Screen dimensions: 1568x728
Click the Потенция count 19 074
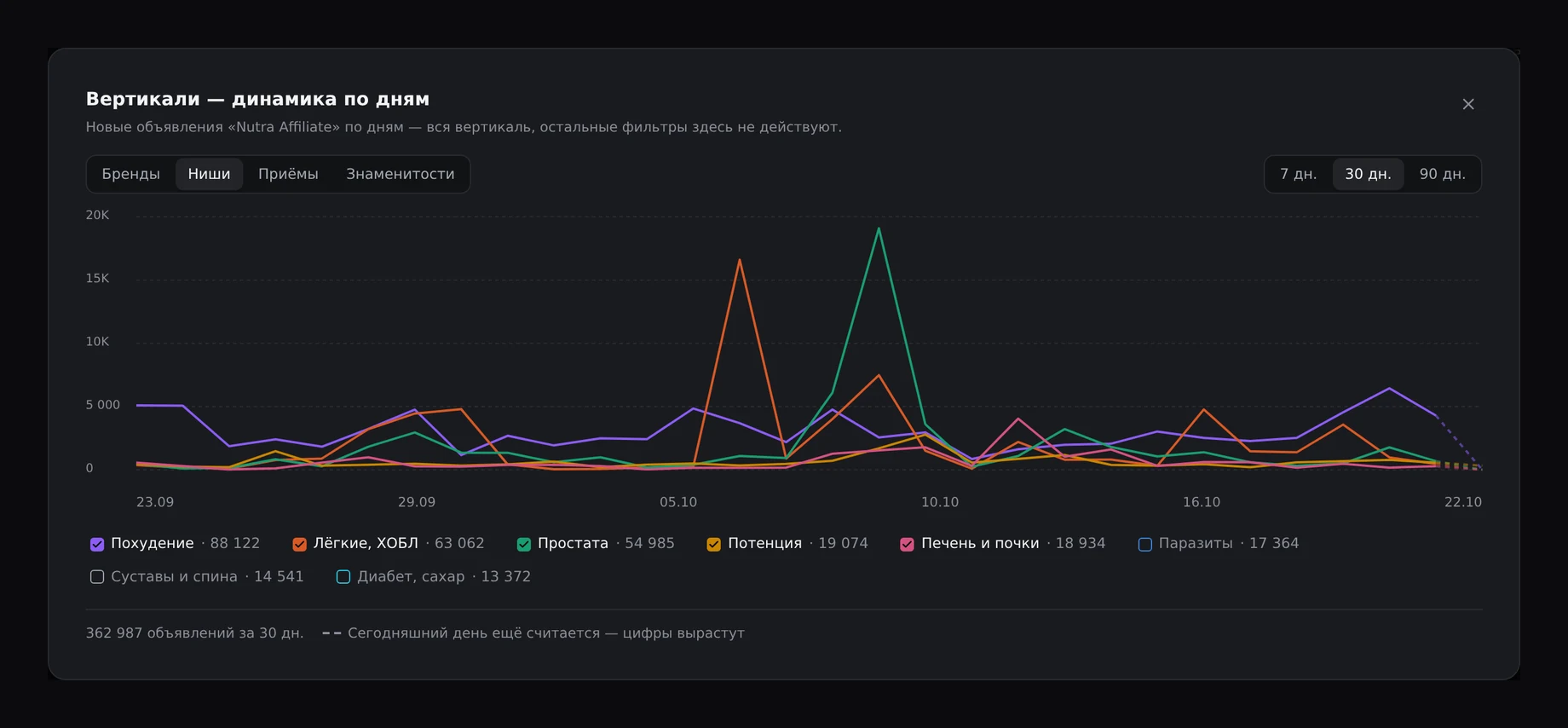click(843, 543)
